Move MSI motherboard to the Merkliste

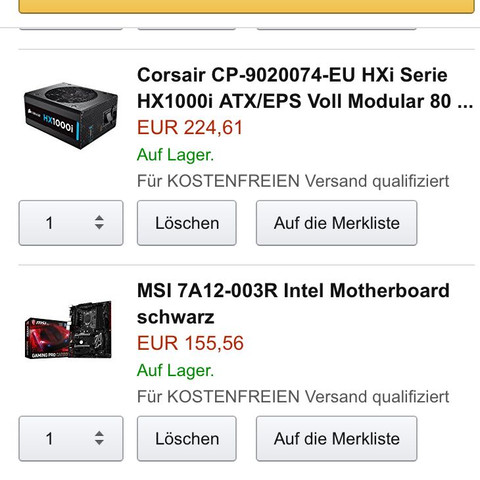click(x=336, y=439)
